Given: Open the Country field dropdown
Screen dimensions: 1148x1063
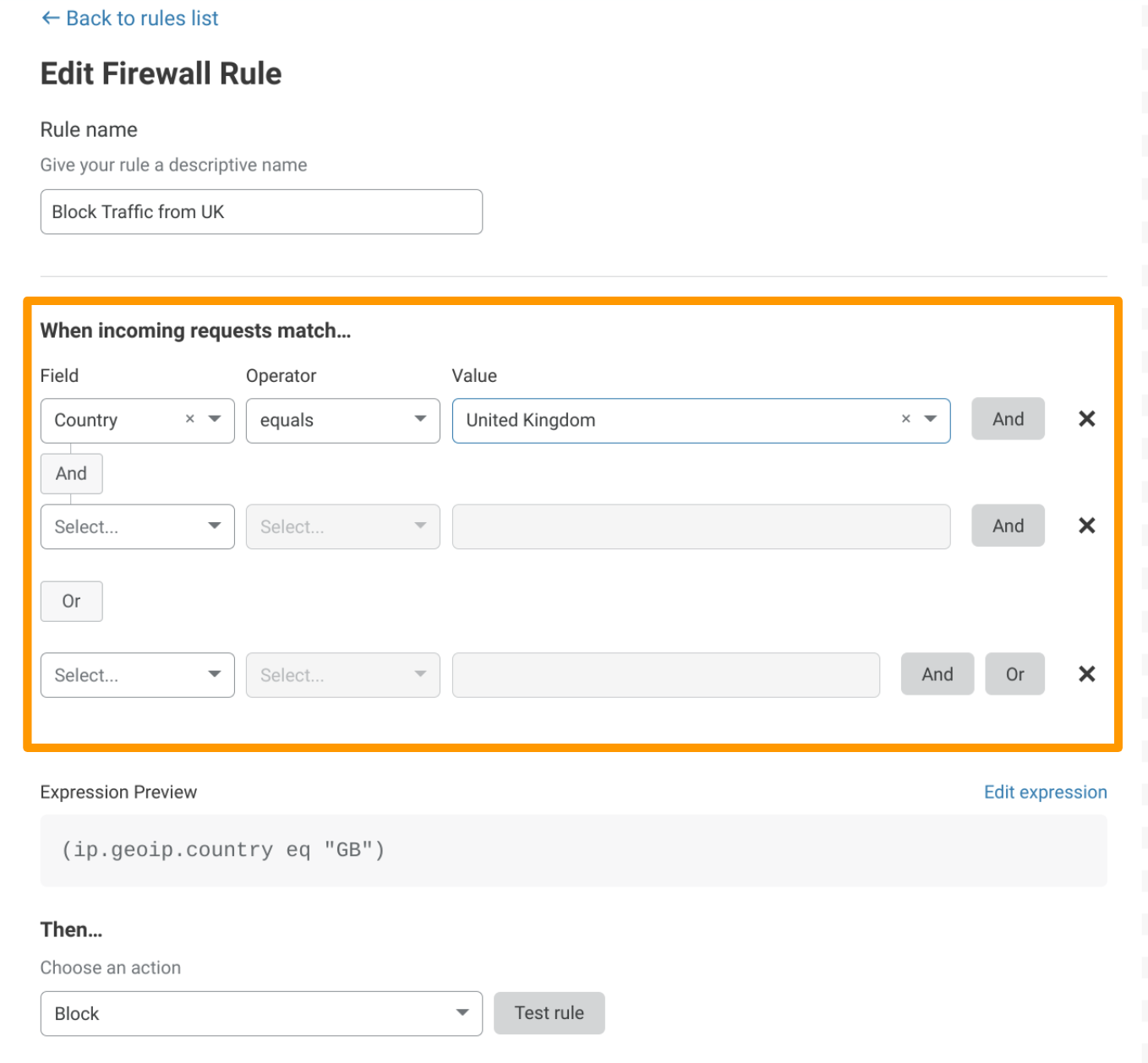Looking at the screenshot, I should [215, 419].
